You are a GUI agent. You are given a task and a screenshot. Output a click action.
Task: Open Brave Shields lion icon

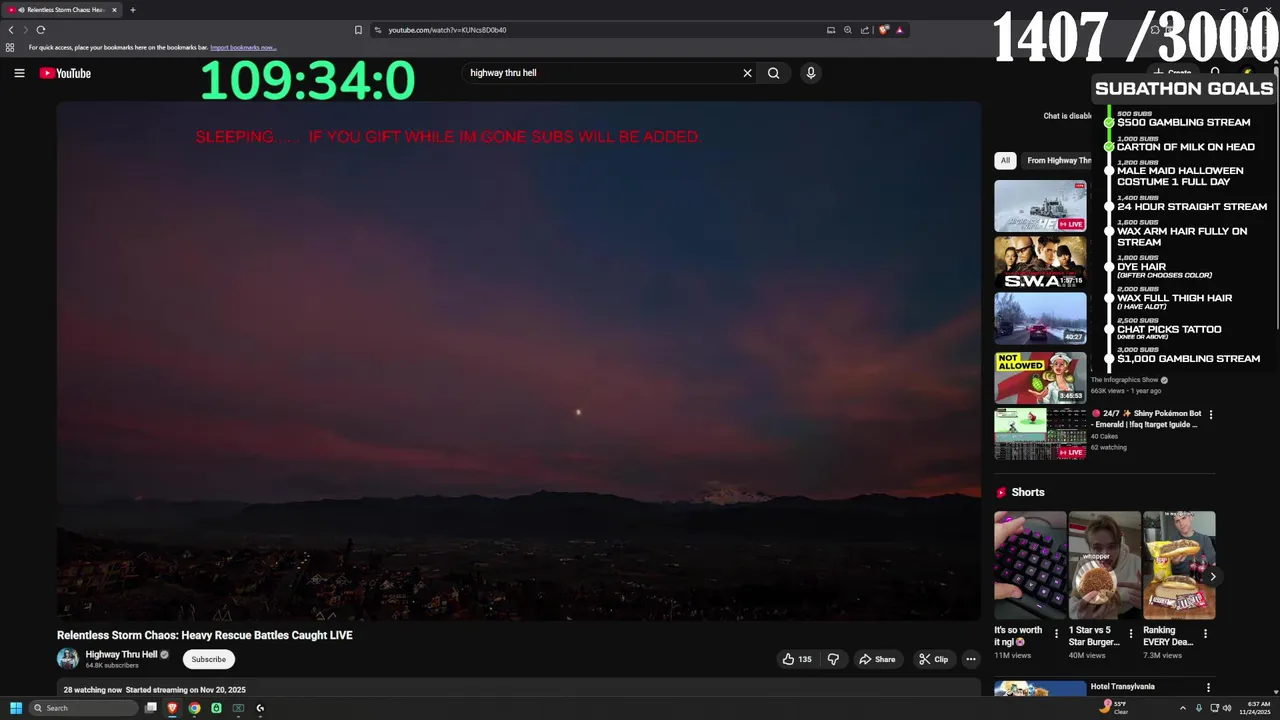point(884,30)
